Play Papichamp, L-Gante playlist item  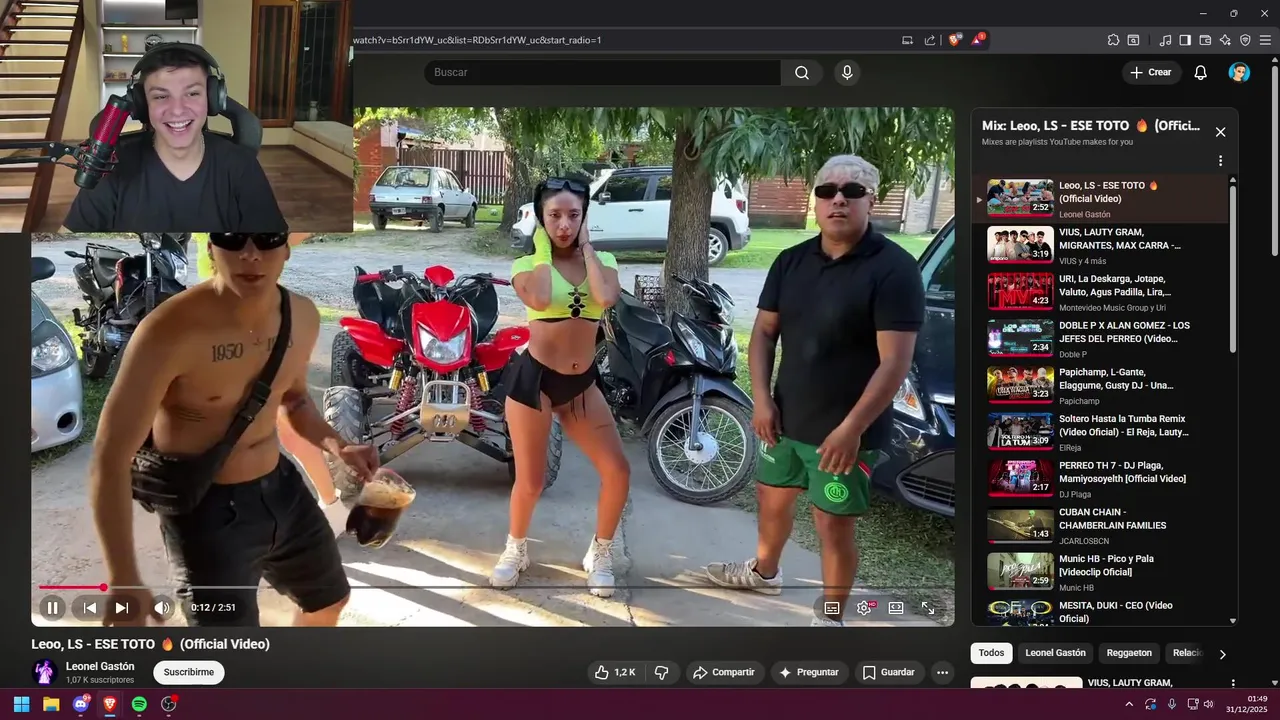(x=1100, y=385)
